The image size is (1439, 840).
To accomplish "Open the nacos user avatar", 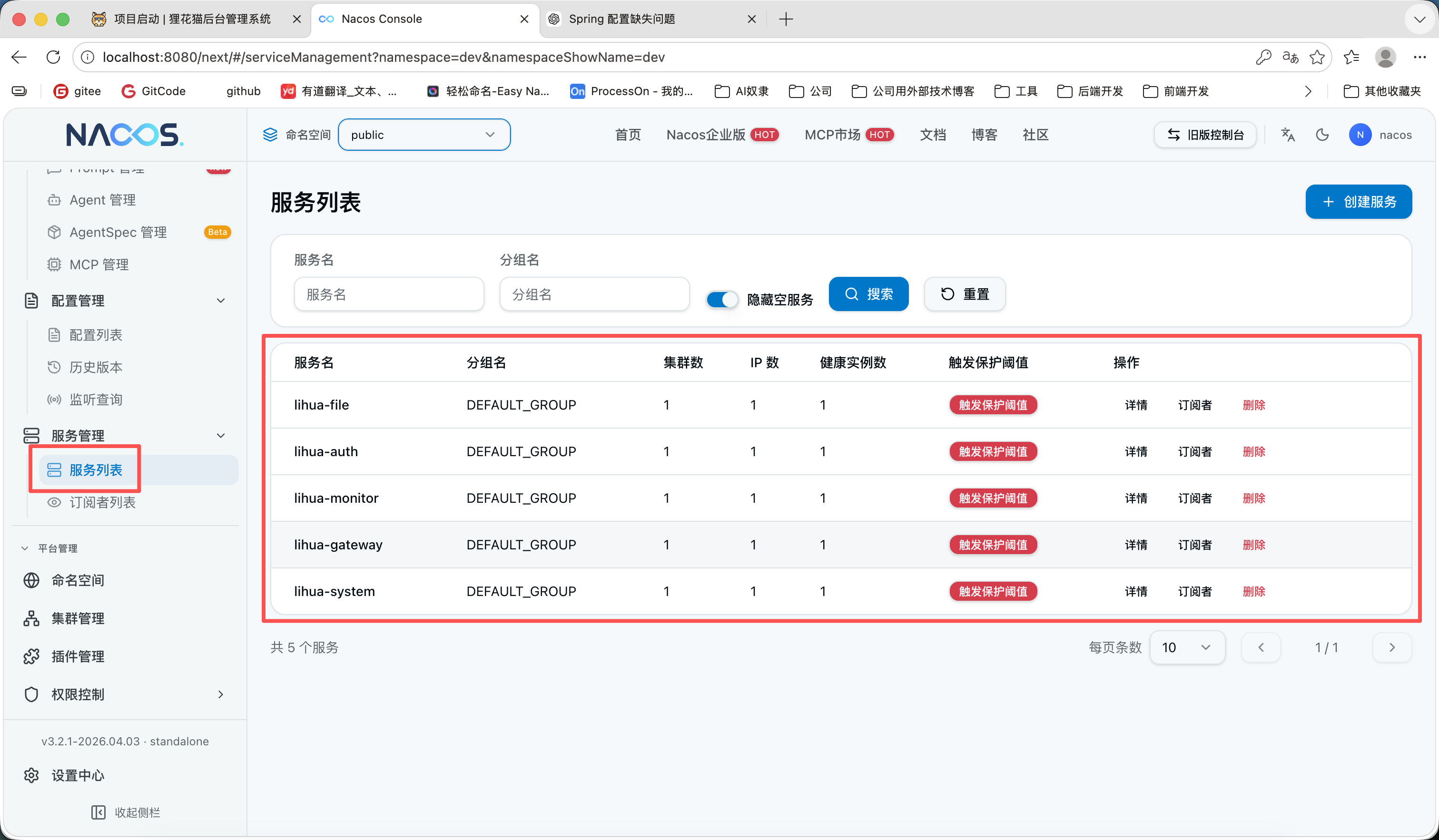I will pyautogui.click(x=1360, y=135).
